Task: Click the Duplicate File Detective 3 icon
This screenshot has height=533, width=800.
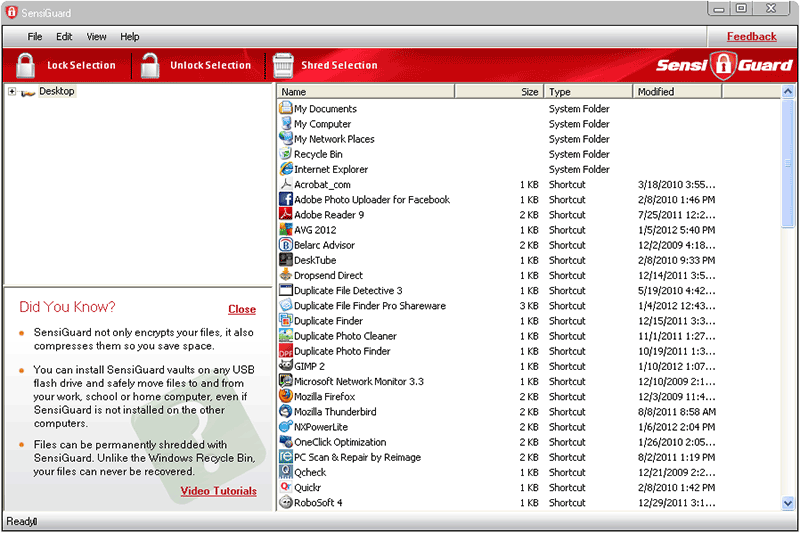Action: tap(286, 290)
